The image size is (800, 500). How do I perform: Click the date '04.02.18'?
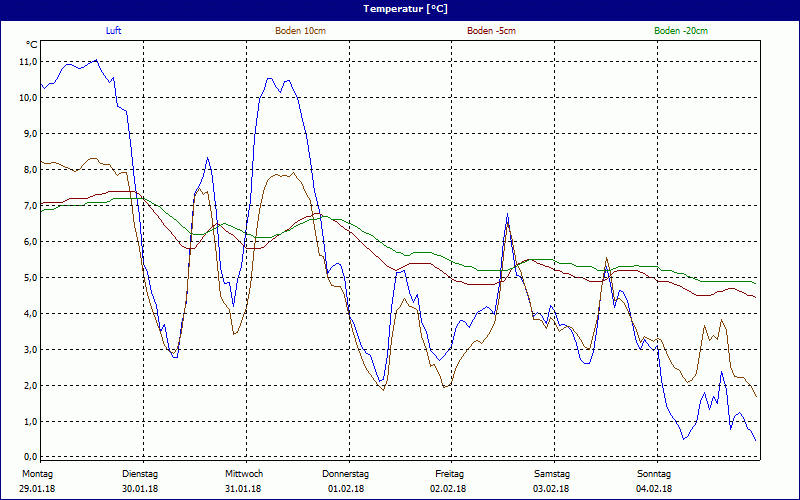click(654, 489)
